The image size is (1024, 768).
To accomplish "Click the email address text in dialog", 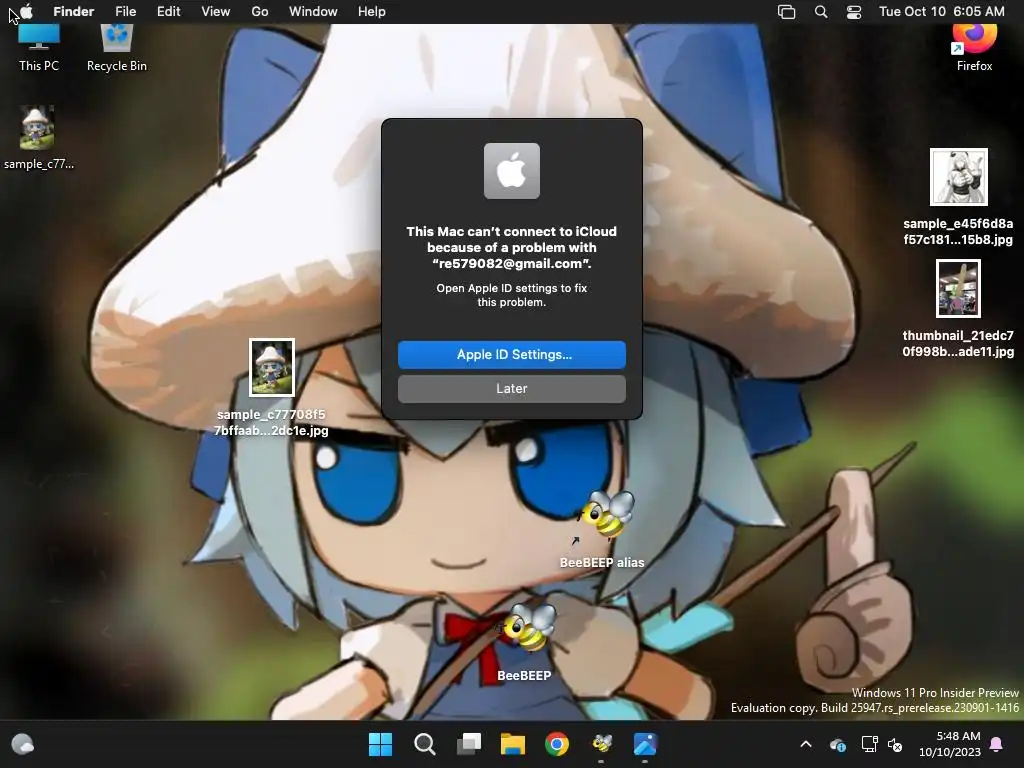I will [x=511, y=264].
